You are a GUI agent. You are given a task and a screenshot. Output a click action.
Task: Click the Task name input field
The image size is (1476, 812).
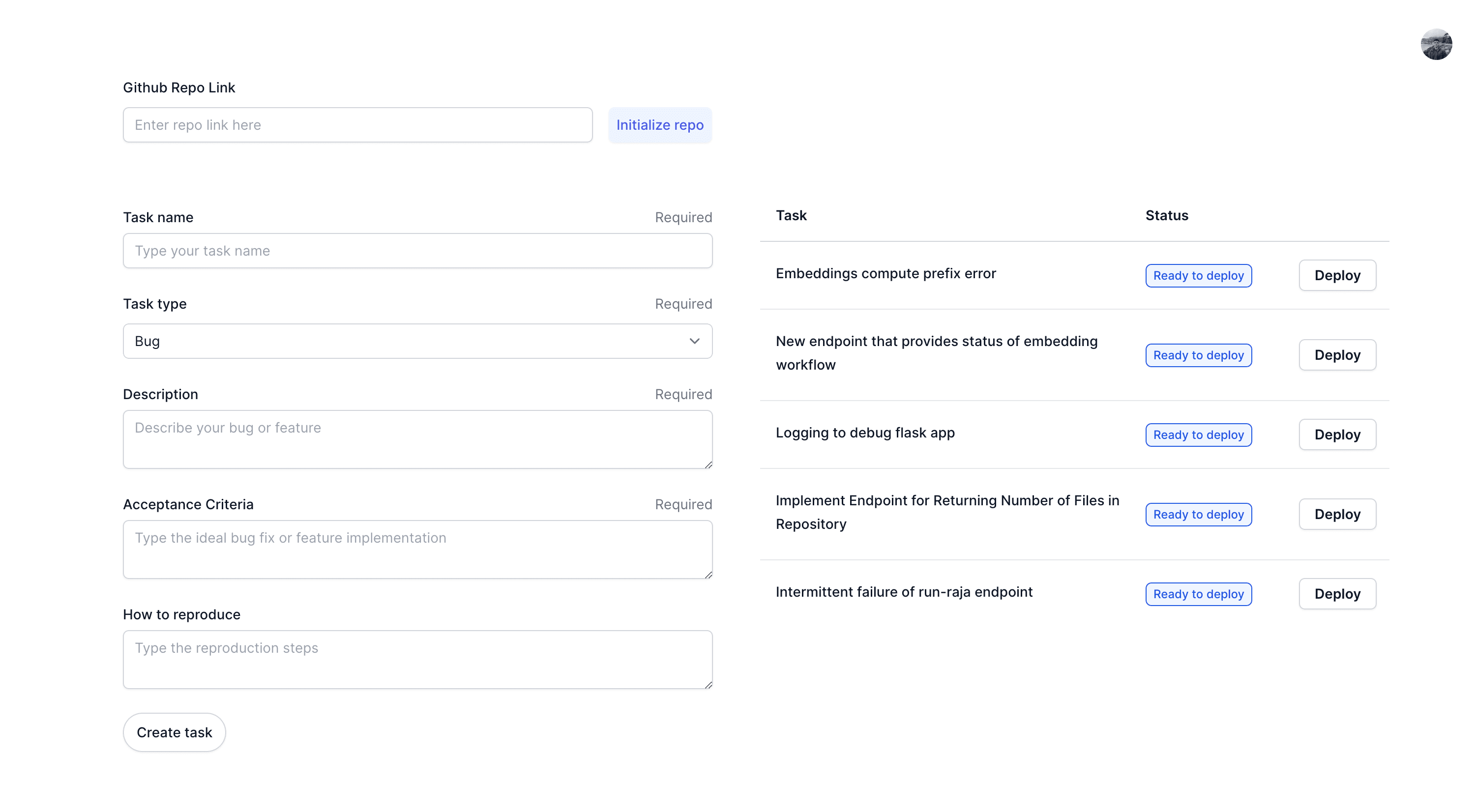click(x=417, y=251)
